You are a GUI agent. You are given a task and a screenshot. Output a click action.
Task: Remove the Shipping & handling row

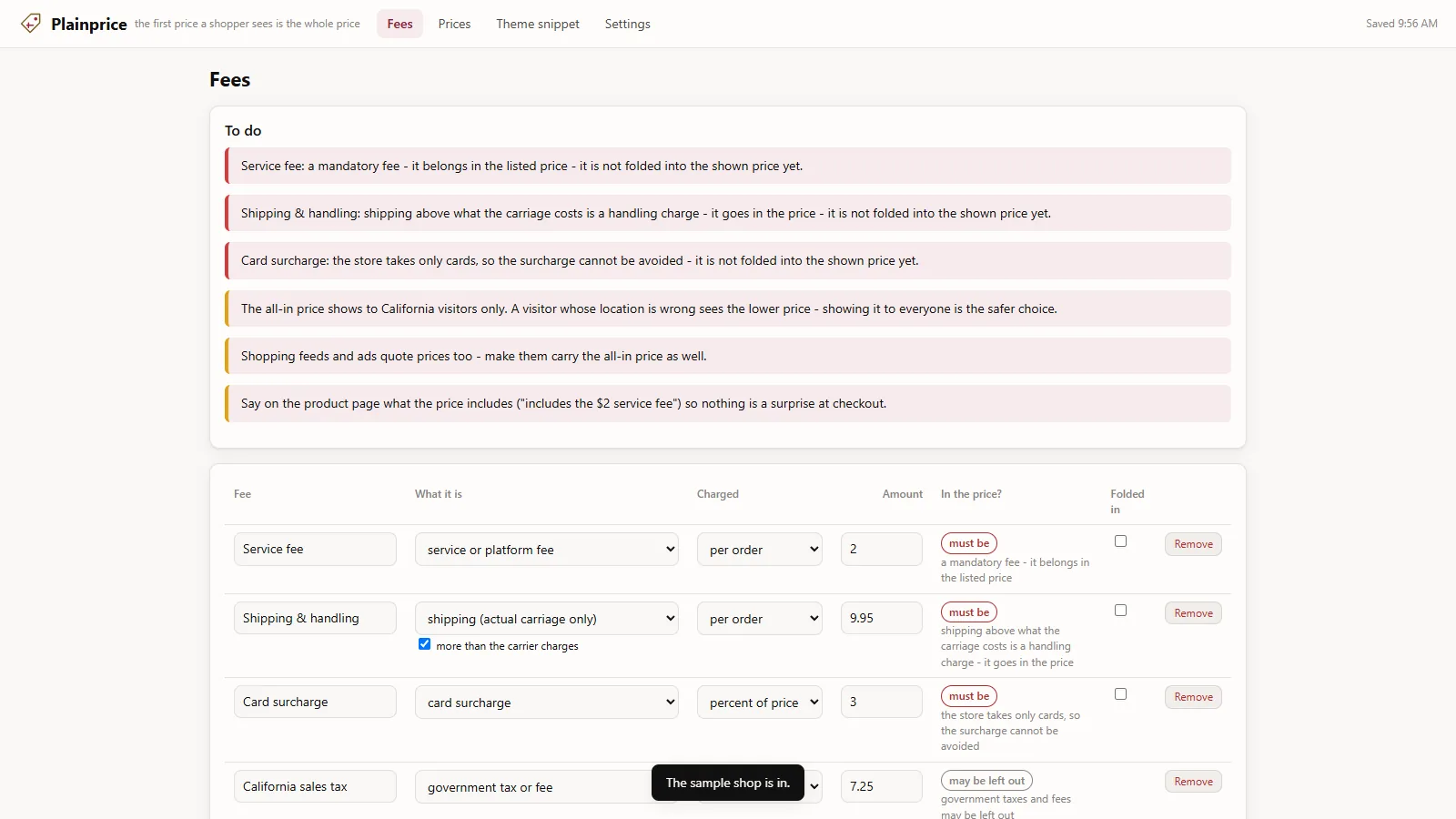1193,613
